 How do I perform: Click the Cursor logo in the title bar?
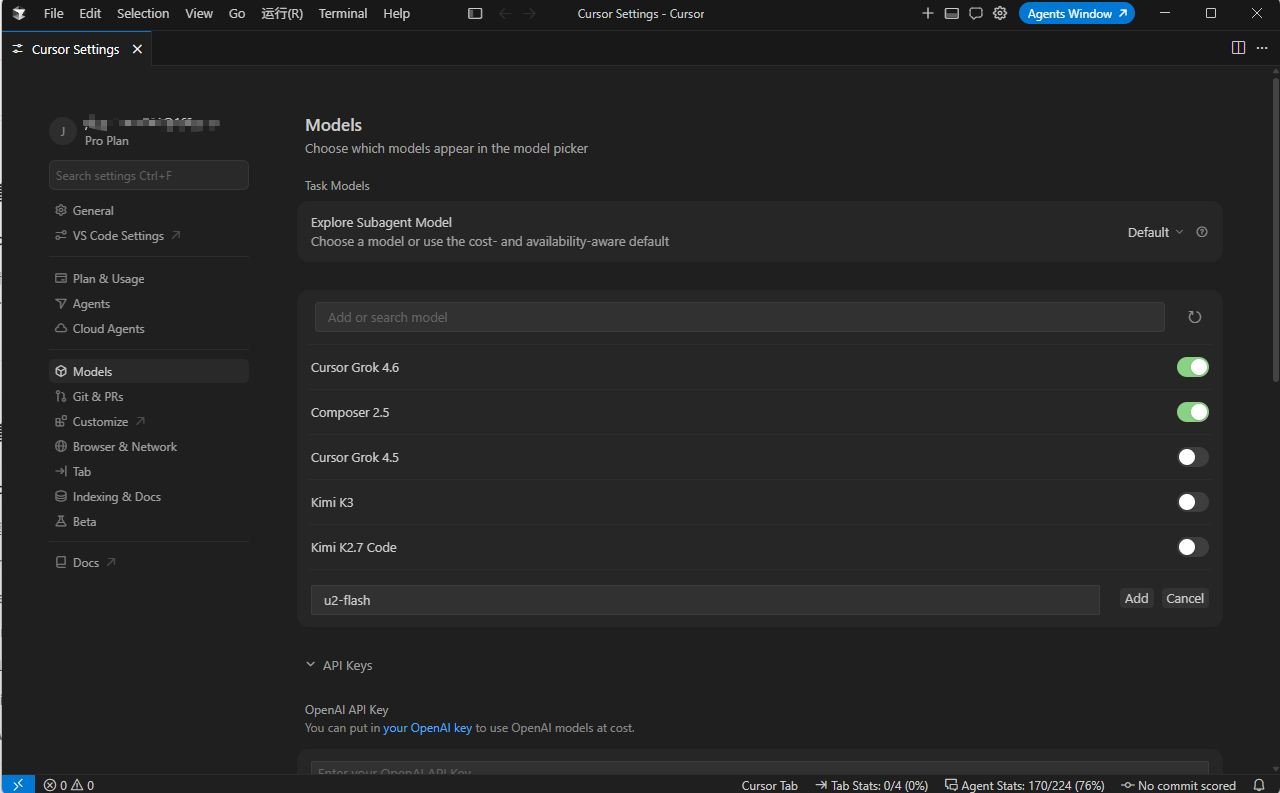click(19, 14)
